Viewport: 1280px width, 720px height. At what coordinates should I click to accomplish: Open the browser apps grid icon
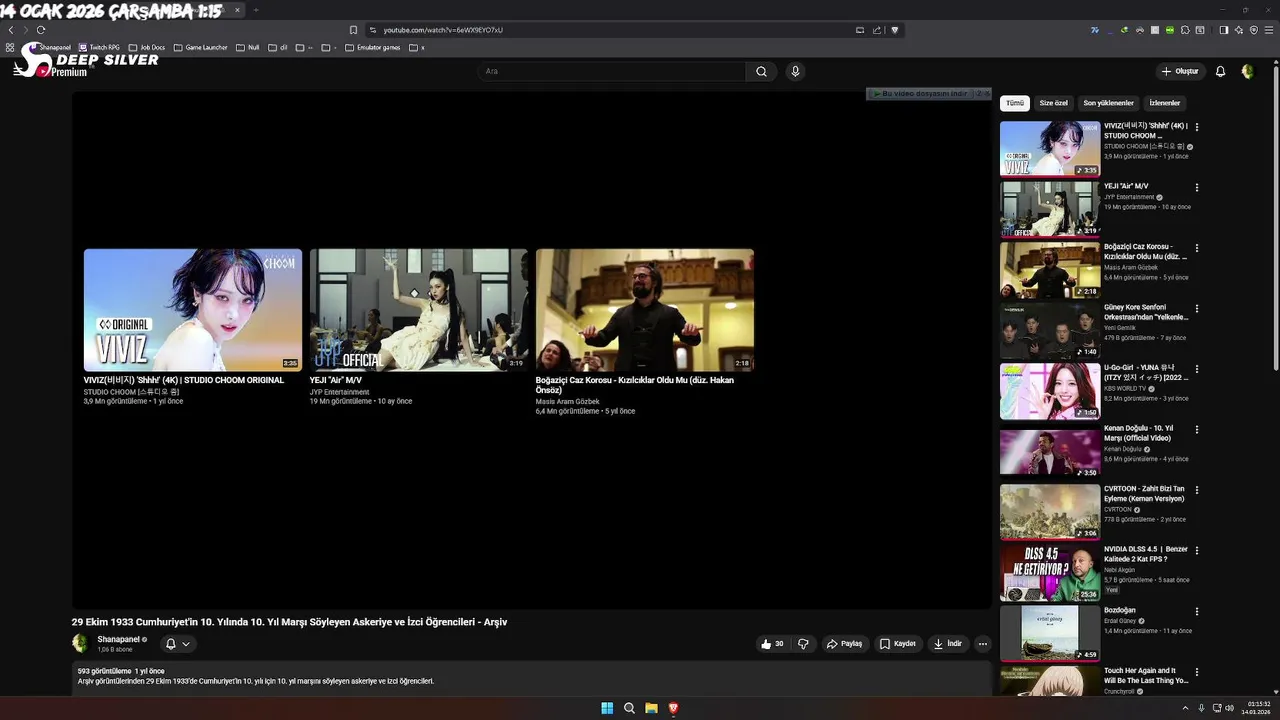point(10,47)
